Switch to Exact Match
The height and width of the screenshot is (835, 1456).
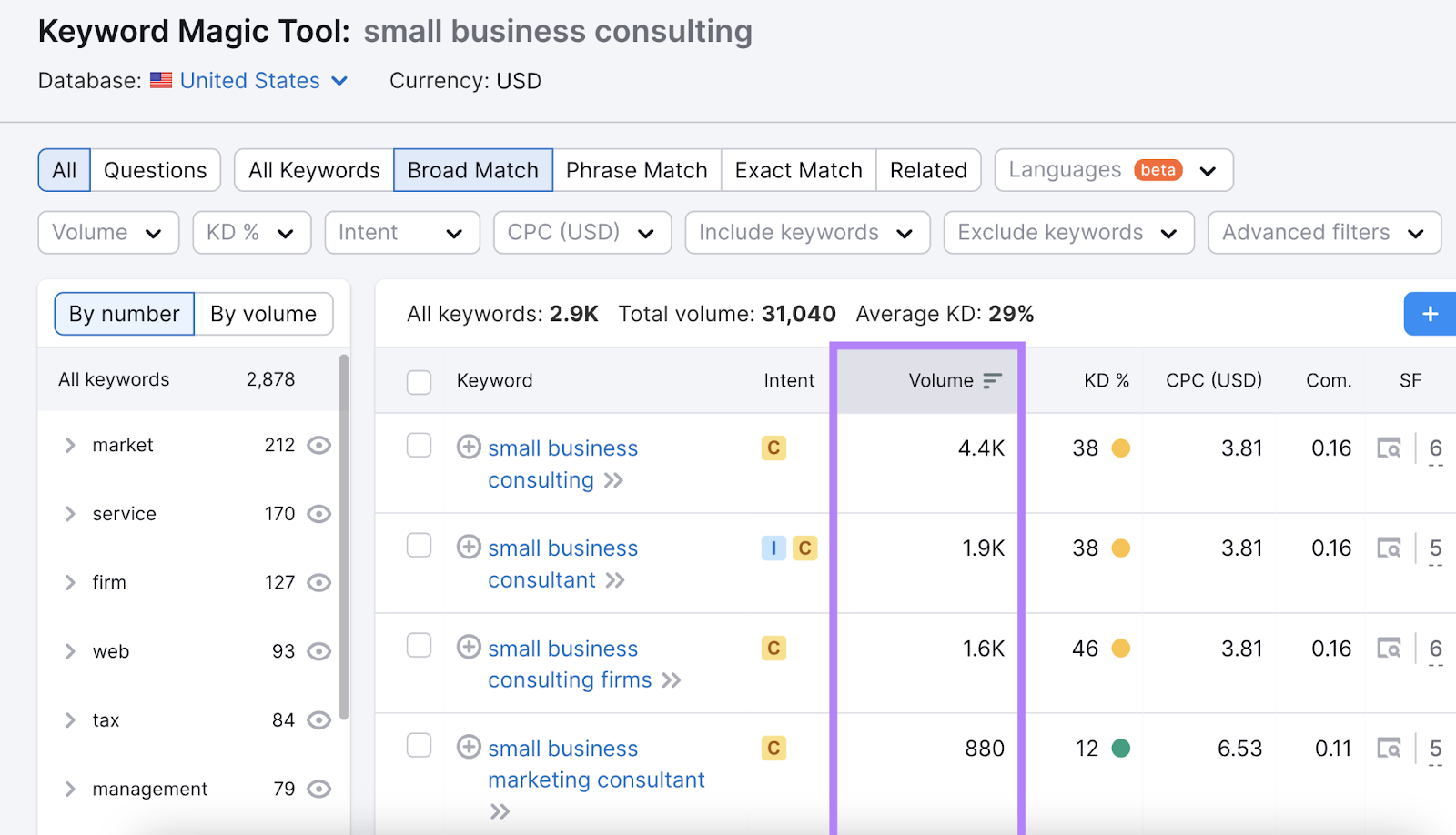(799, 170)
